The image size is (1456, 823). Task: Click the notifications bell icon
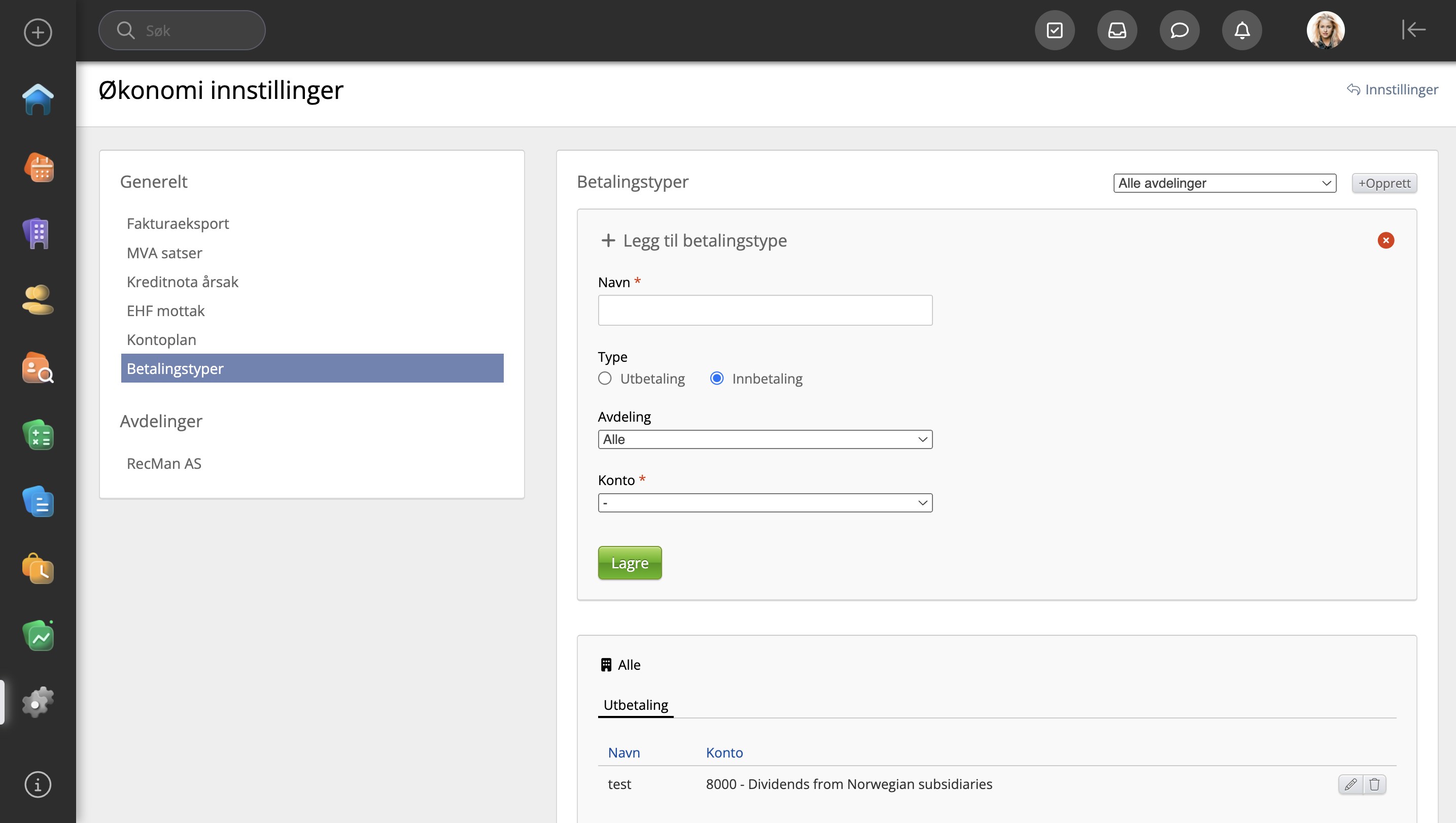[x=1241, y=30]
